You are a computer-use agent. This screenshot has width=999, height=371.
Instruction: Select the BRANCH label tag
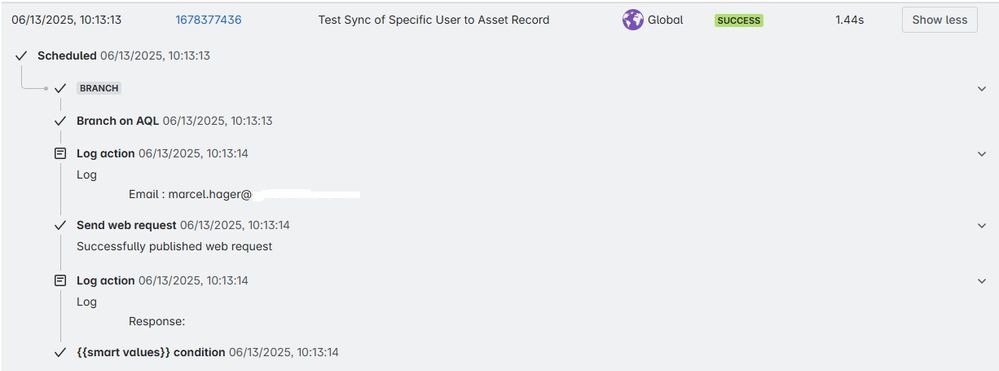pos(99,89)
